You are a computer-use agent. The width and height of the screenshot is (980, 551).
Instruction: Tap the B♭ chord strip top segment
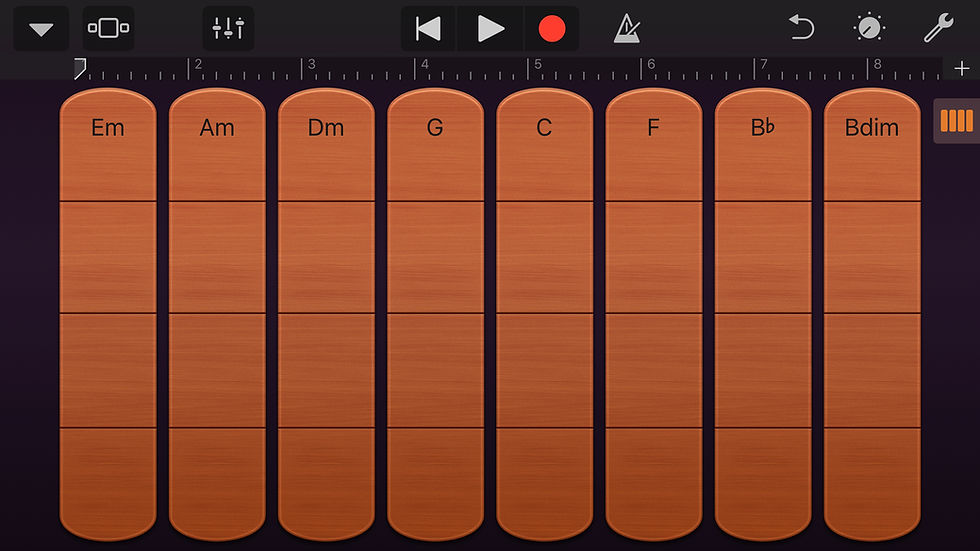pyautogui.click(x=762, y=145)
